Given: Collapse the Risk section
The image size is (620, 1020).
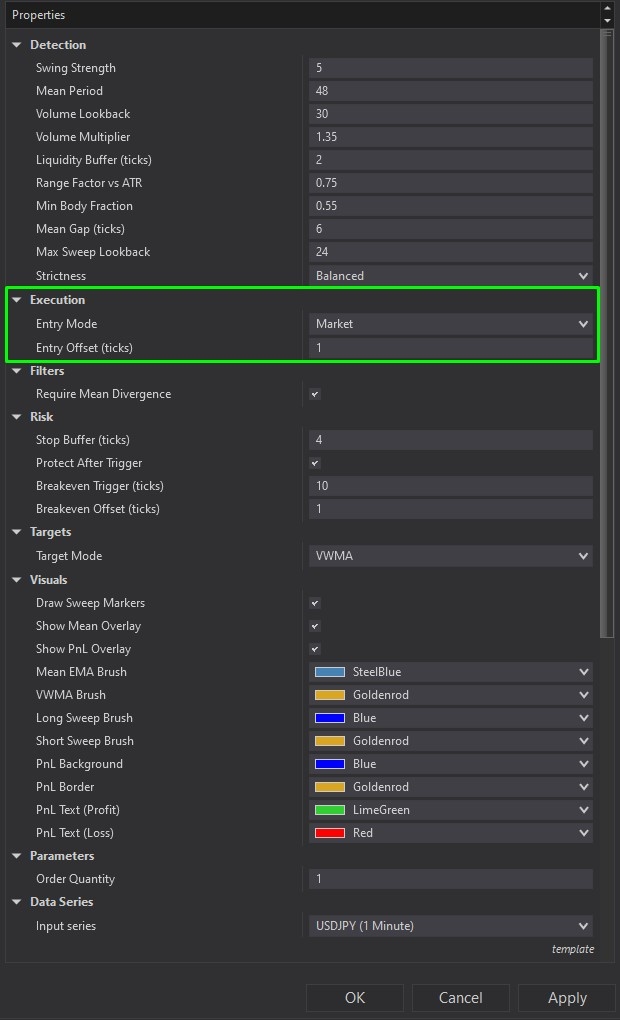Looking at the screenshot, I should [16, 416].
